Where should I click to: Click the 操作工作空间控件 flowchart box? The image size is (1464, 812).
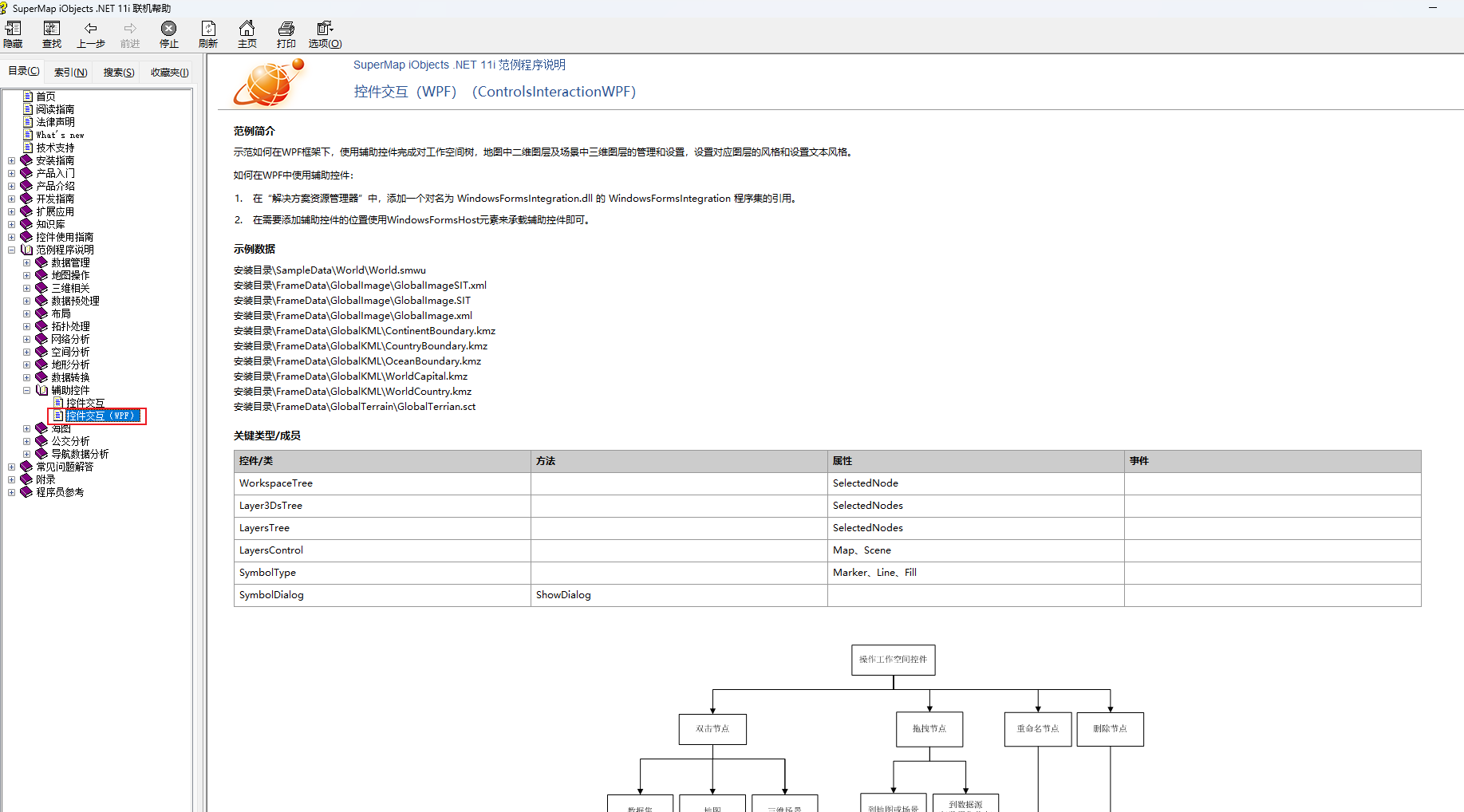pos(893,660)
